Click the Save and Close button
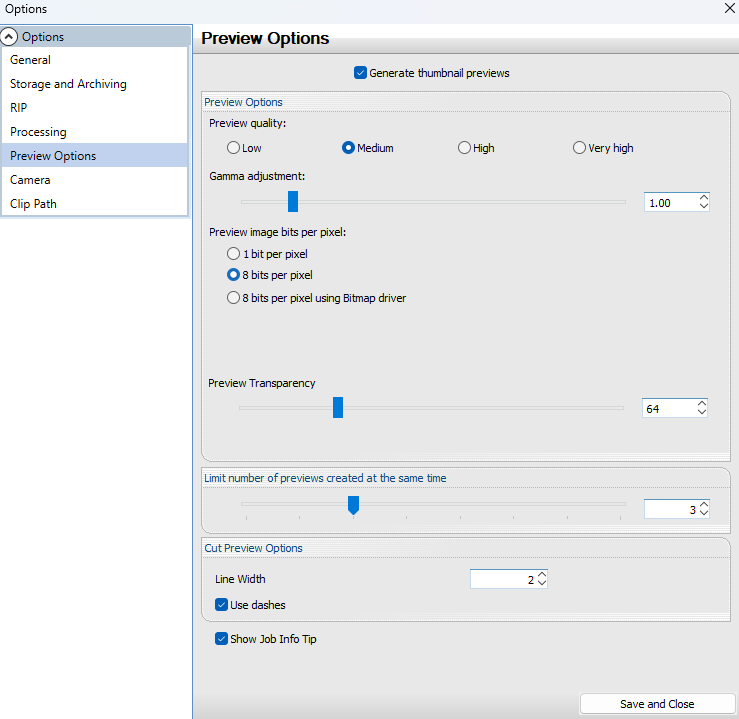Screen dimensions: 739x719 657,704
